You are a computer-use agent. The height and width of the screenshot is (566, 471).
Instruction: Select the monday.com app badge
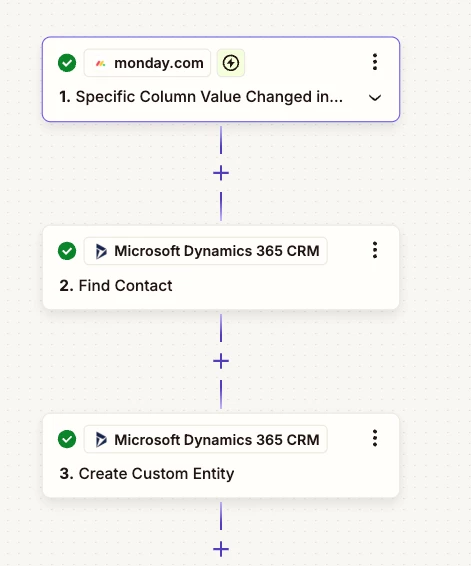(x=147, y=63)
